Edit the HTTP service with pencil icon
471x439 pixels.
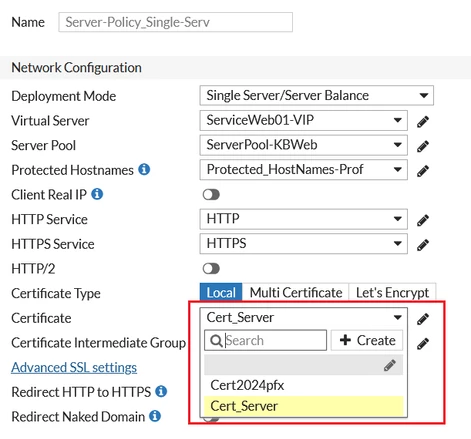(423, 220)
